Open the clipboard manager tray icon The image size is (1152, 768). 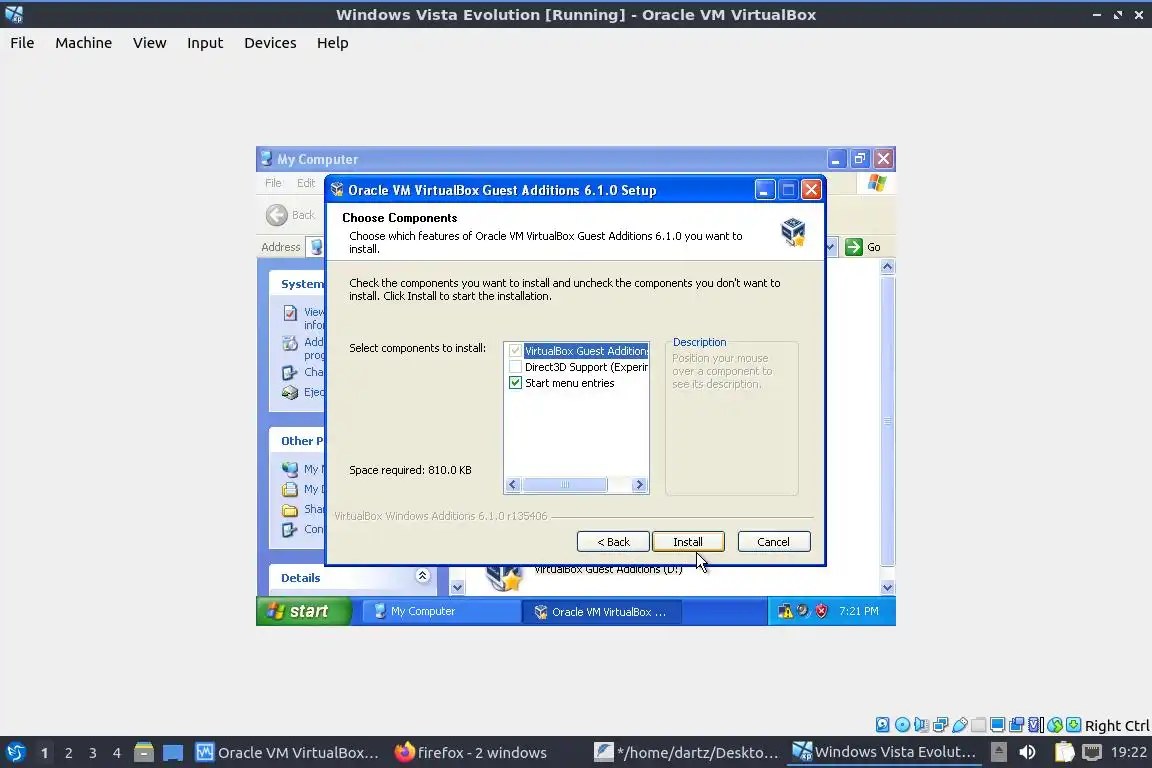[x=1064, y=752]
